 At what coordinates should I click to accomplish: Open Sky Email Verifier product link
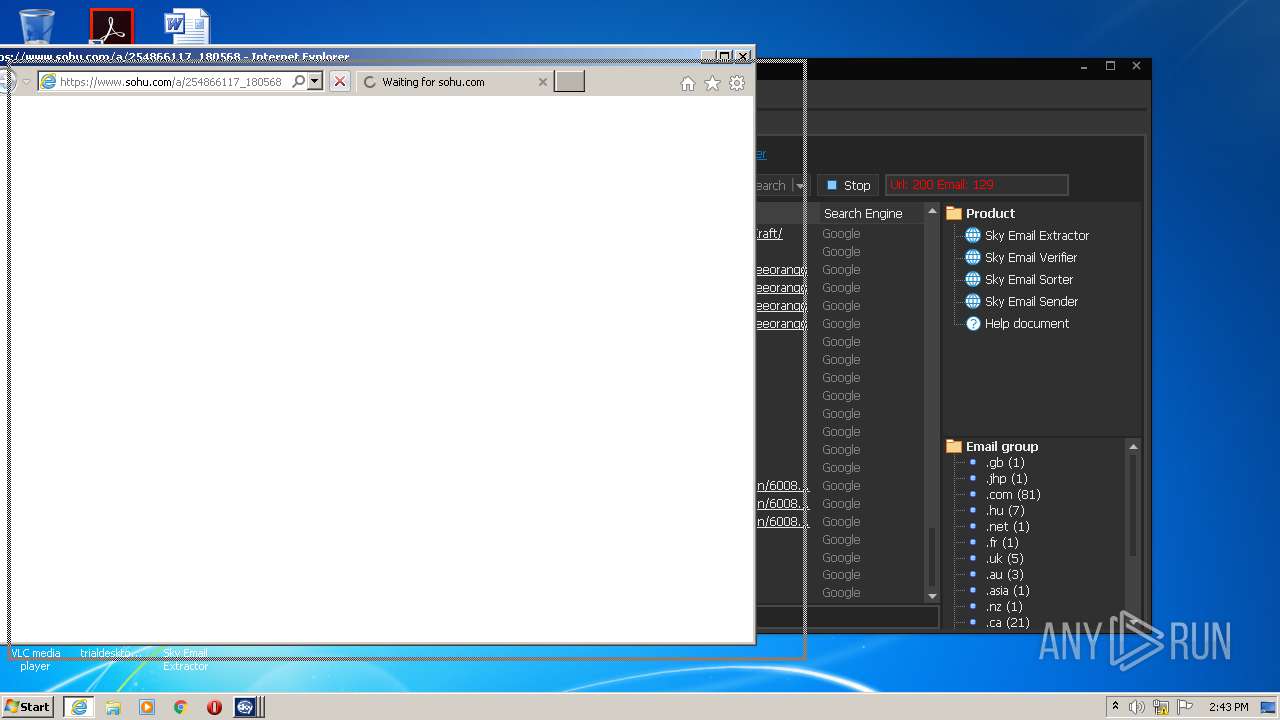pyautogui.click(x=1031, y=257)
